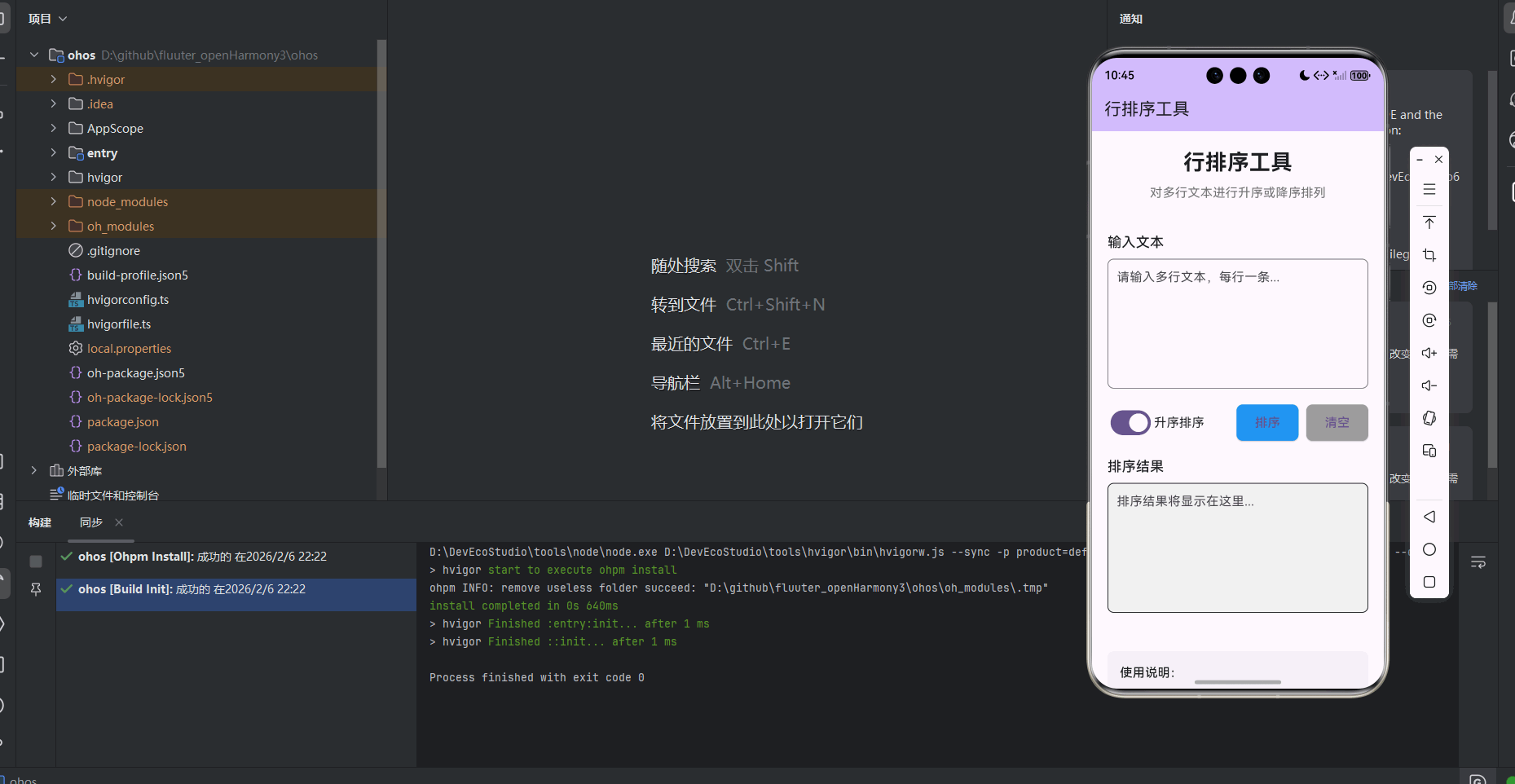
Task: Open build-profile.json5 in project tree
Action: (137, 275)
